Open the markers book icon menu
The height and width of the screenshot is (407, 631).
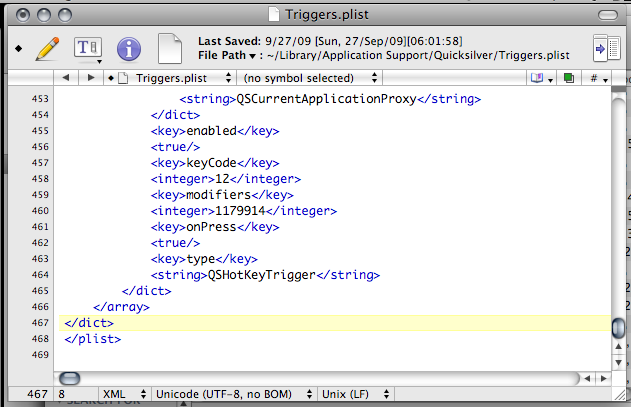(541, 78)
